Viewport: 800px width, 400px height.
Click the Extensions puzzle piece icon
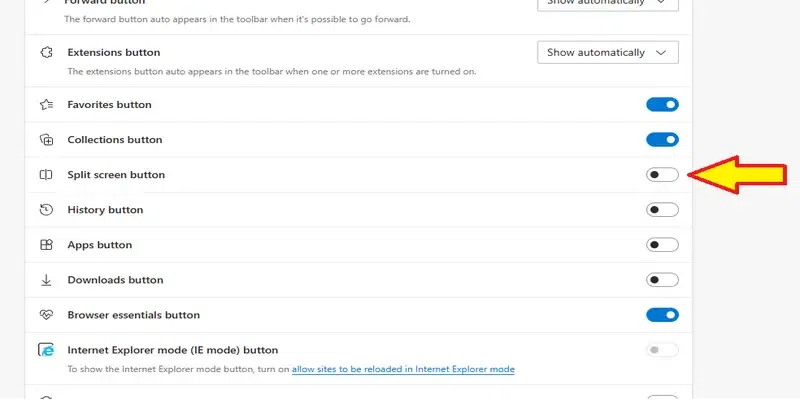pos(45,52)
